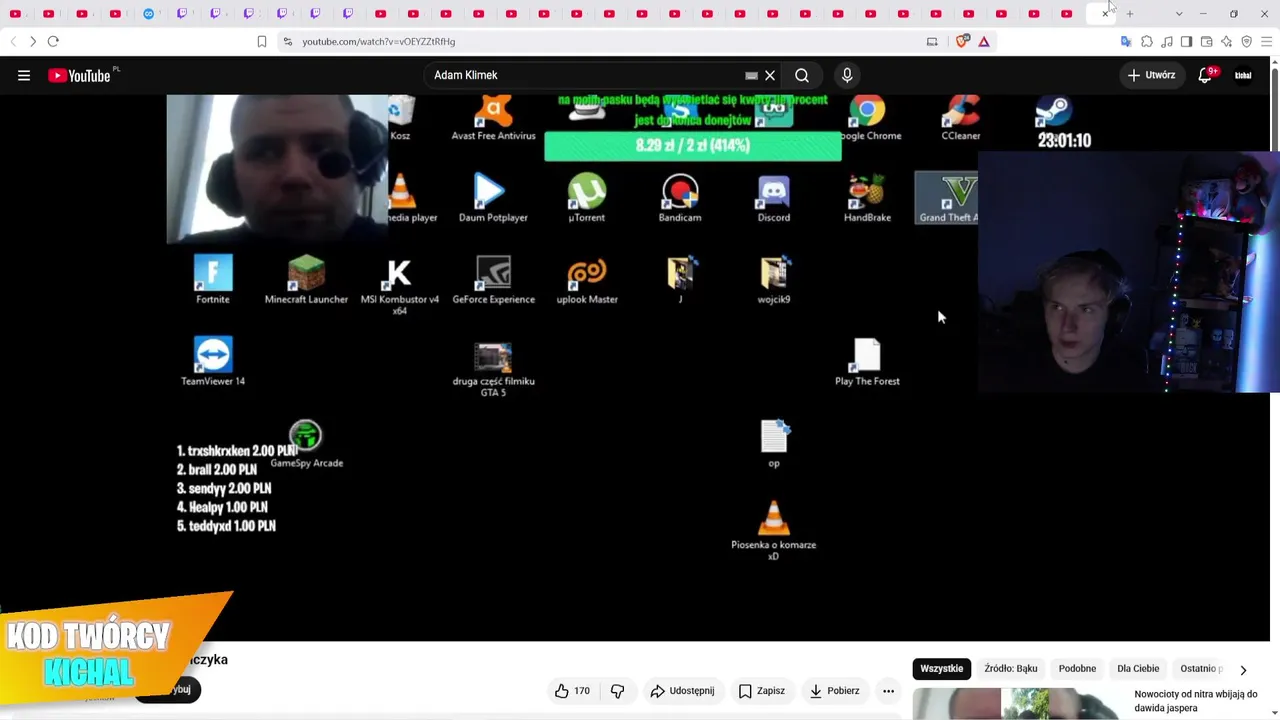
Task: Open the Brave Shields lion icon
Action: tap(962, 41)
